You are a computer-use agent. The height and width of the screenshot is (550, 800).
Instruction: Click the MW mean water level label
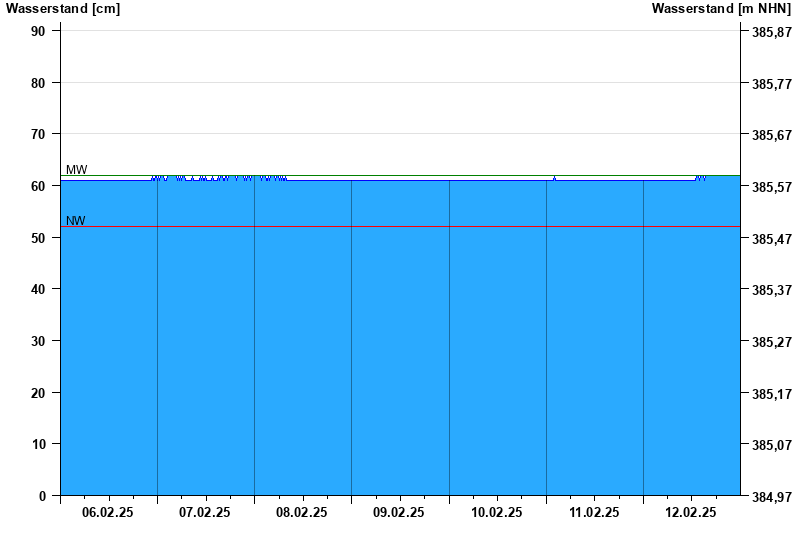click(x=76, y=170)
